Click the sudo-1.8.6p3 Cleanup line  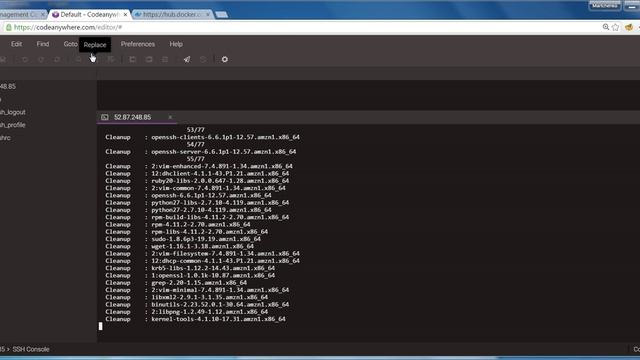[183, 239]
